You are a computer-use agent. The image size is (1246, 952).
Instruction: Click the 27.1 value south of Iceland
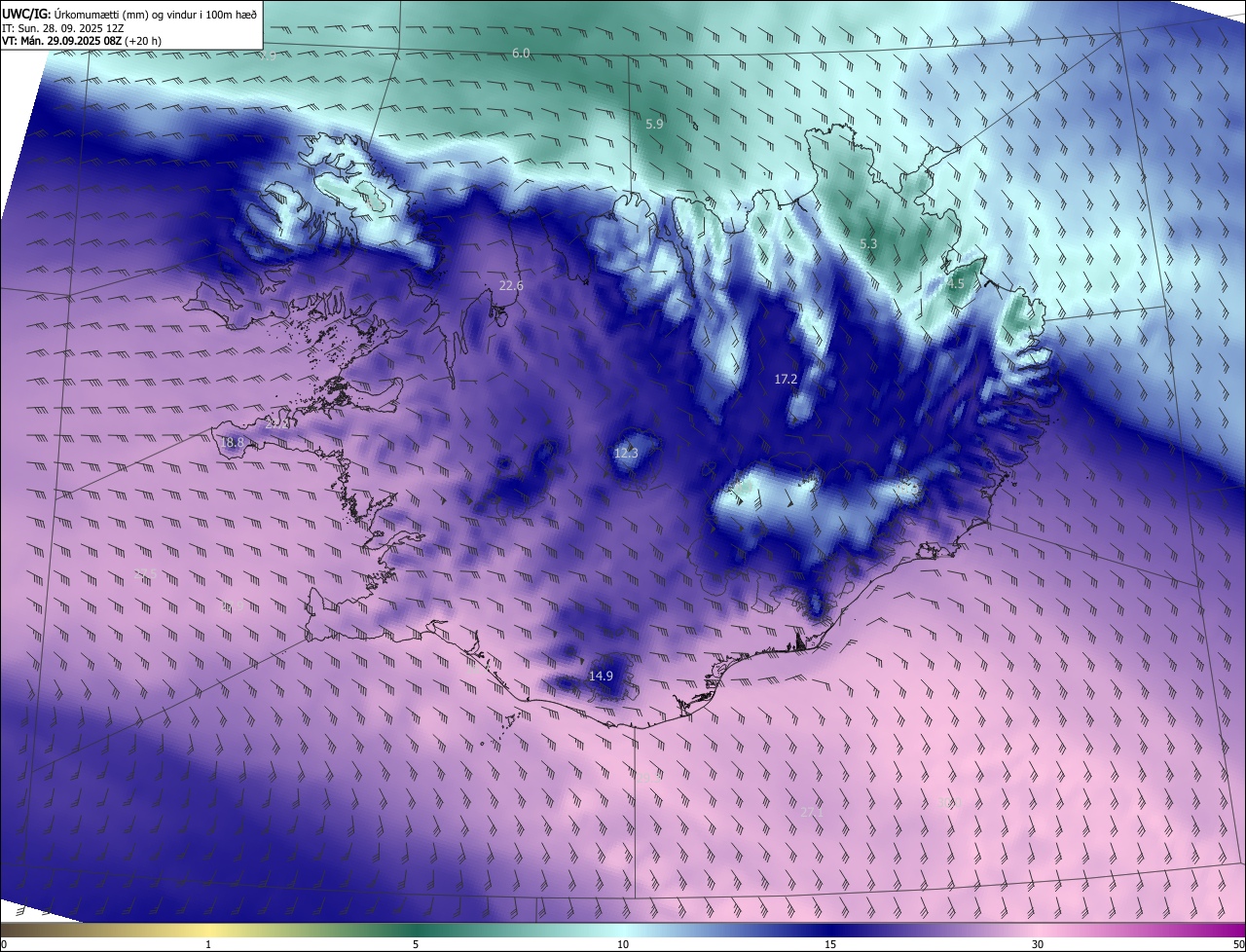pyautogui.click(x=811, y=811)
